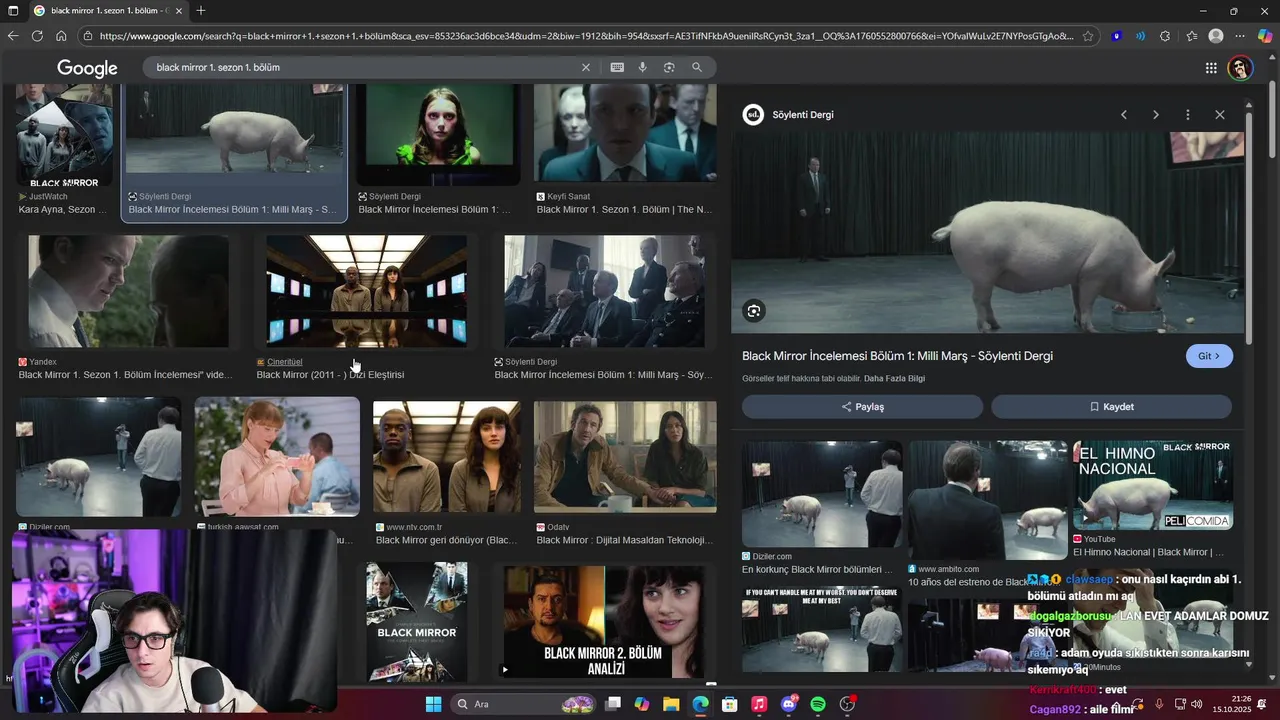Click the Google search input field
1280x720 pixels.
pos(360,67)
